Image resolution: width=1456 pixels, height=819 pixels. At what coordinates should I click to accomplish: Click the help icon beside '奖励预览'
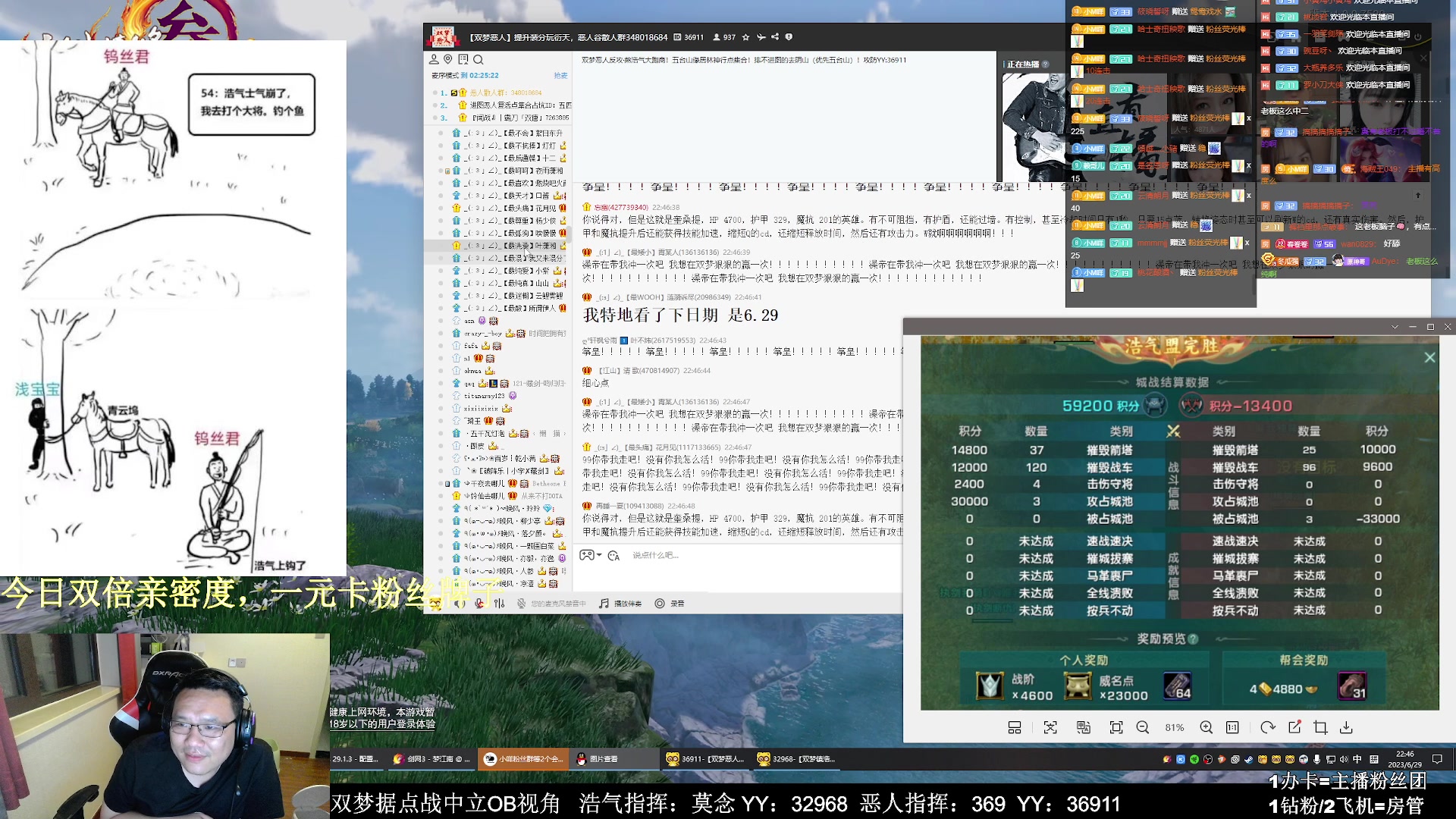tap(1193, 639)
